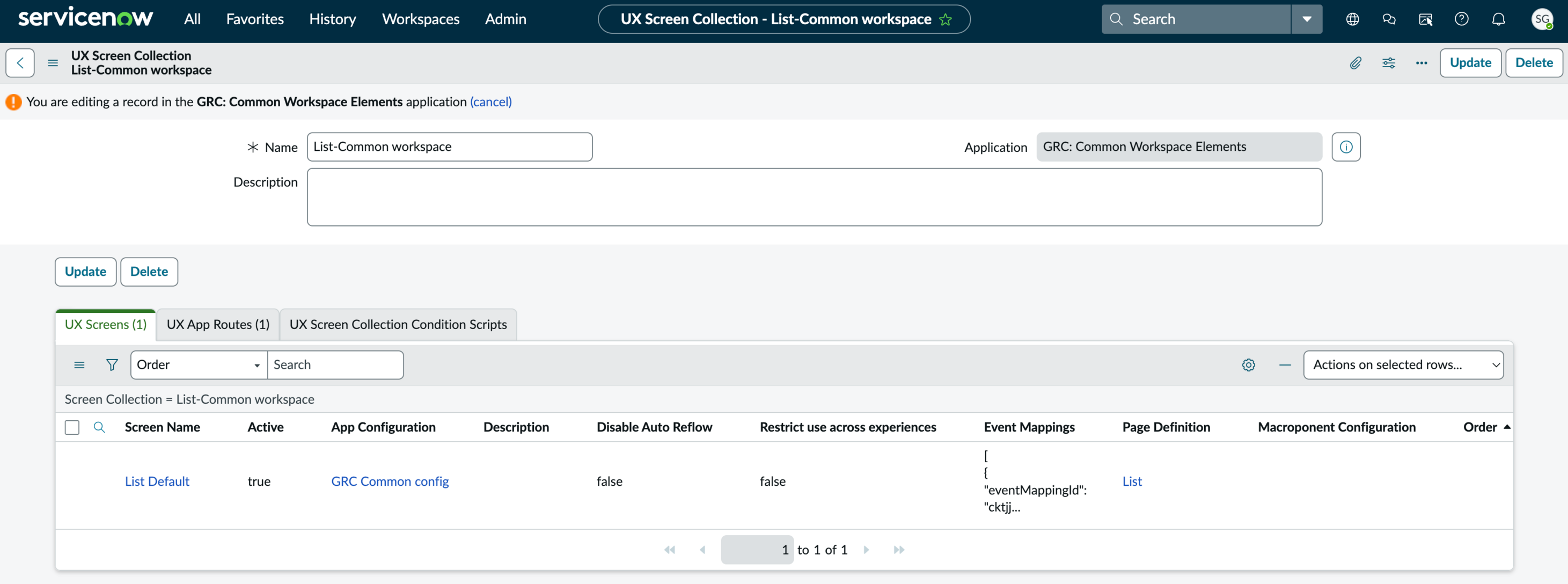The image size is (1568, 584).
Task: Click the ServiceNow logo
Action: tap(85, 18)
